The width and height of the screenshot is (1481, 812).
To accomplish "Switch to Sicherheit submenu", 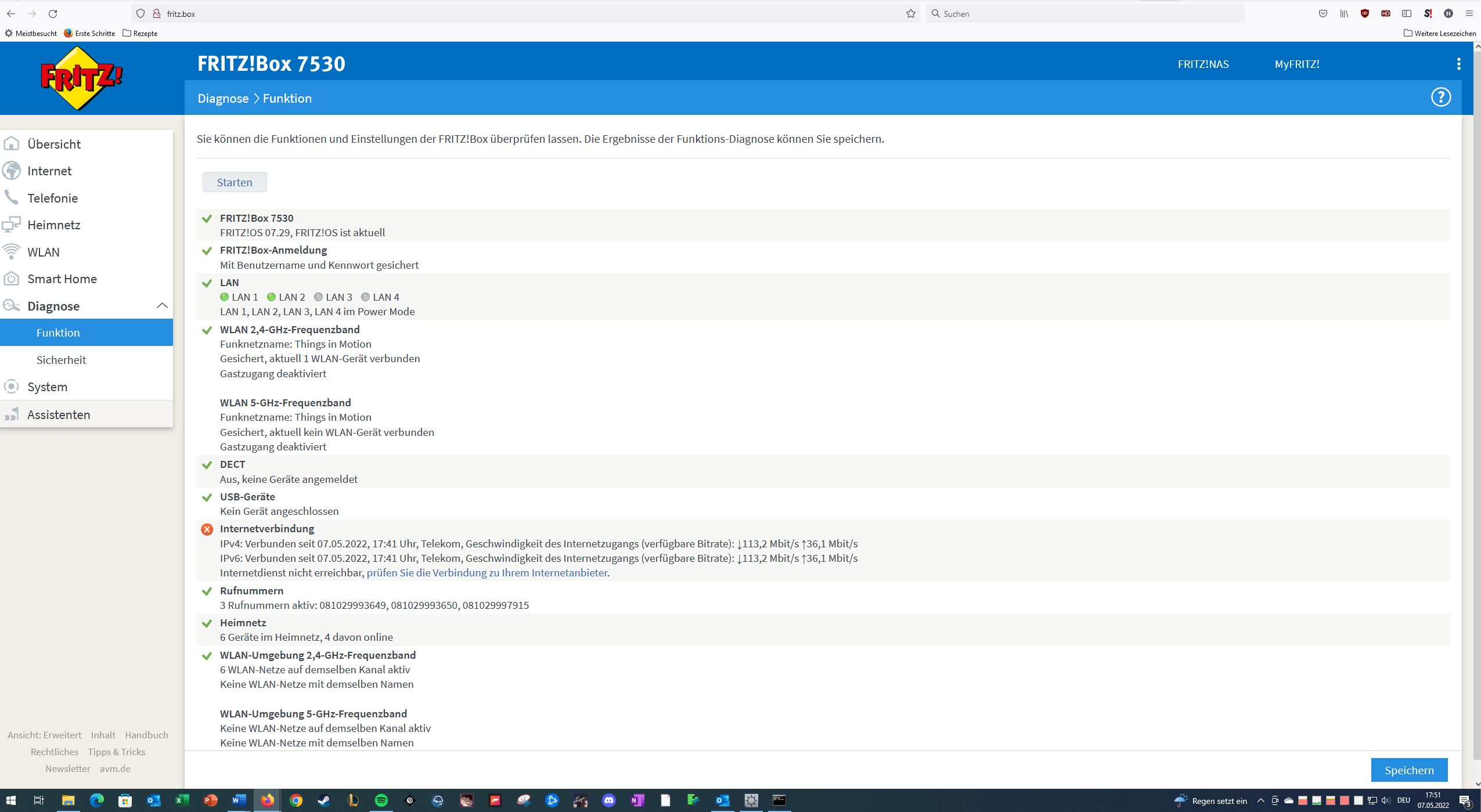I will 61,360.
